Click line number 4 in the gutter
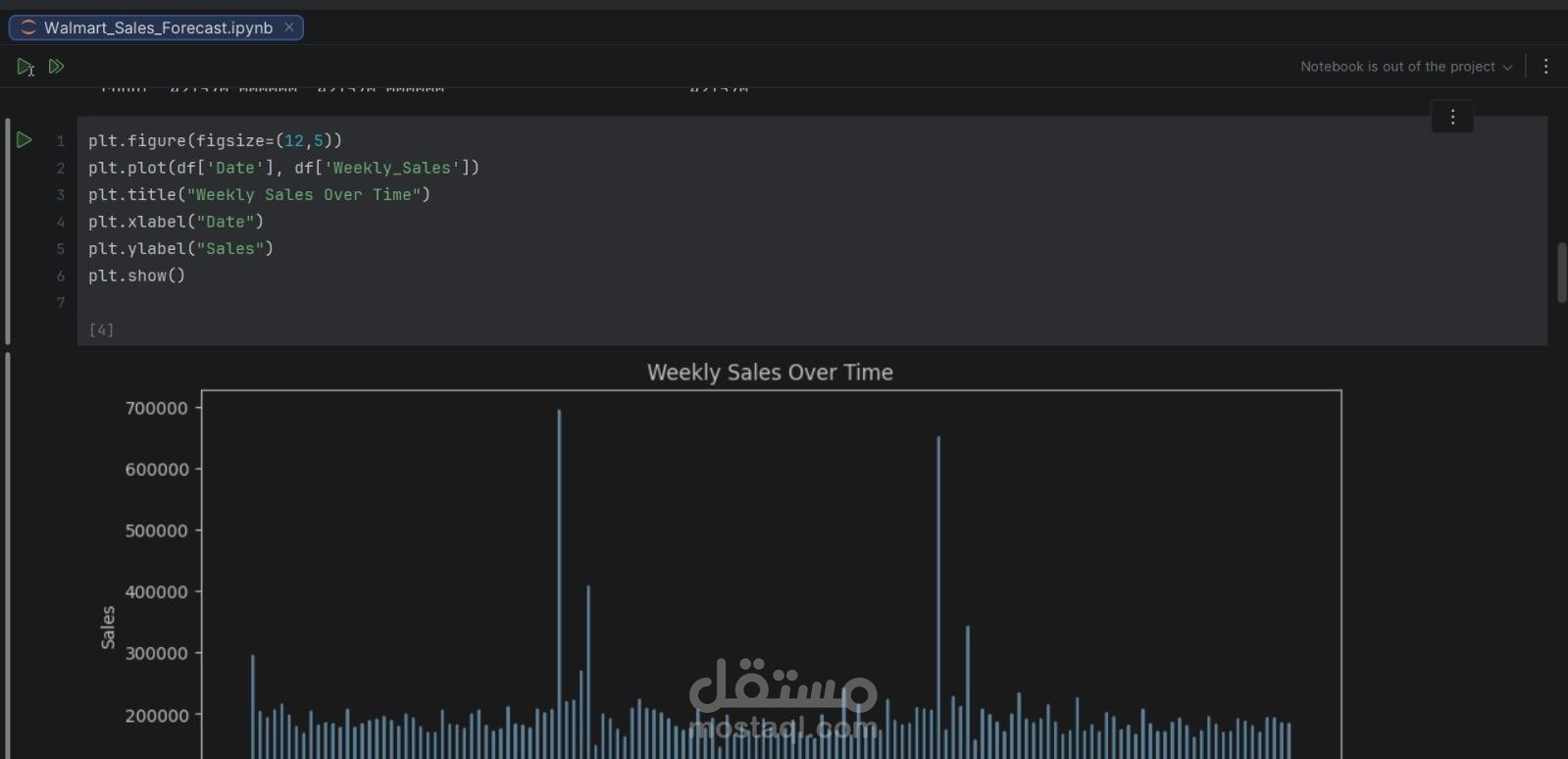The image size is (1568, 759). coord(61,222)
